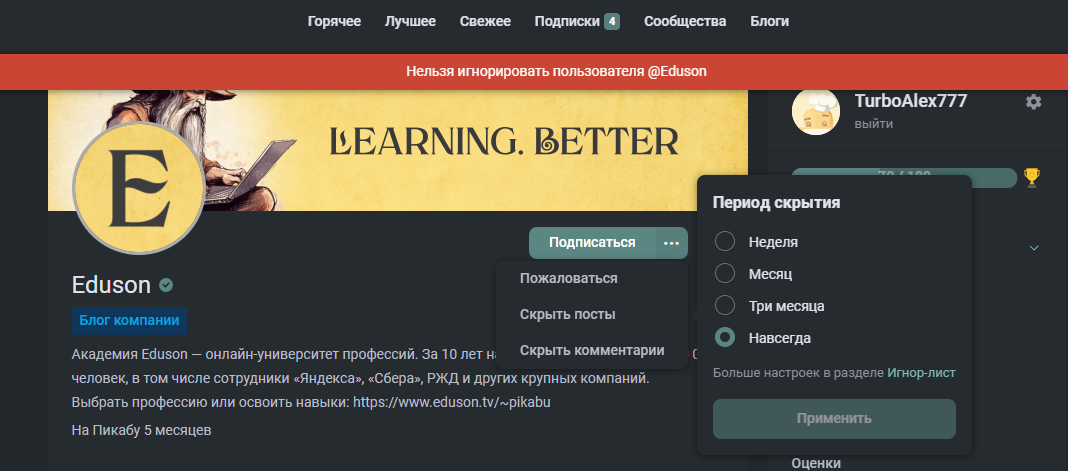This screenshot has height=471, width=1068.
Task: Select the Неделя hiding period
Action: (725, 241)
